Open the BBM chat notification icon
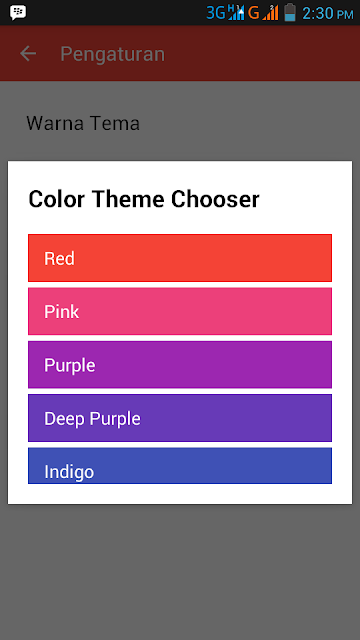 coord(18,13)
